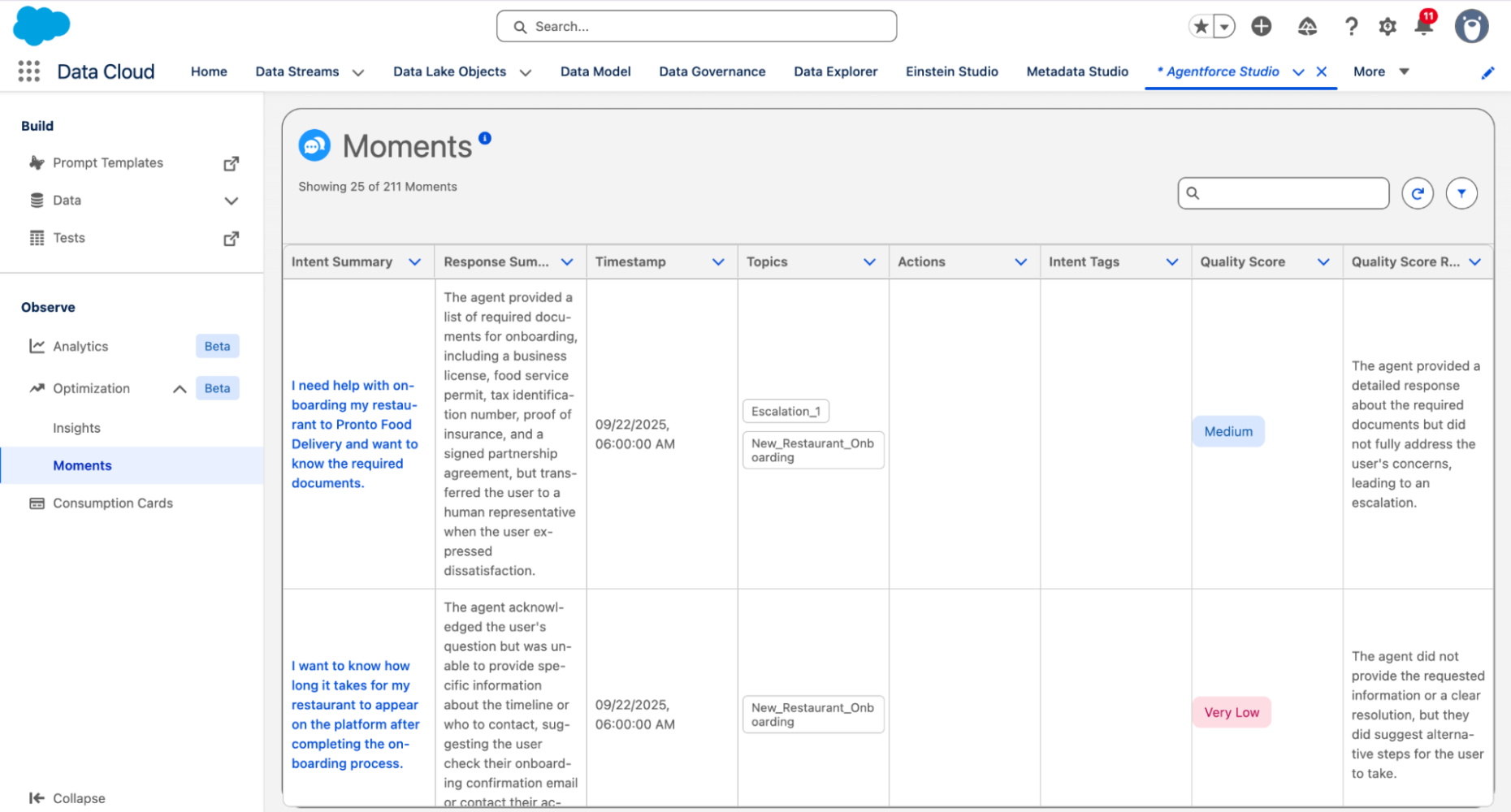Collapse the left sidebar

[67, 798]
